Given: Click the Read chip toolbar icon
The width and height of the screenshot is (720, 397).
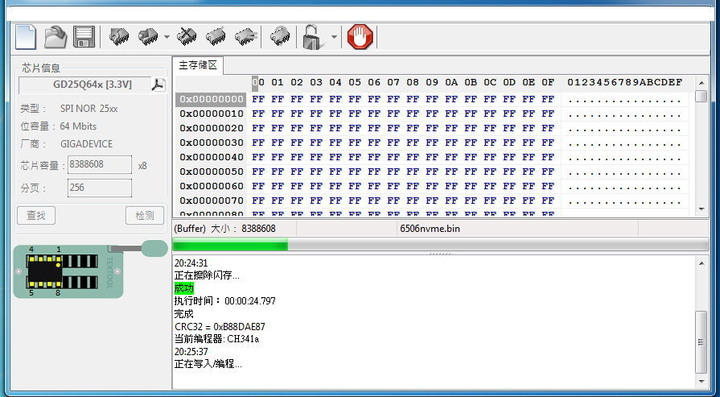Looking at the screenshot, I should [118, 36].
